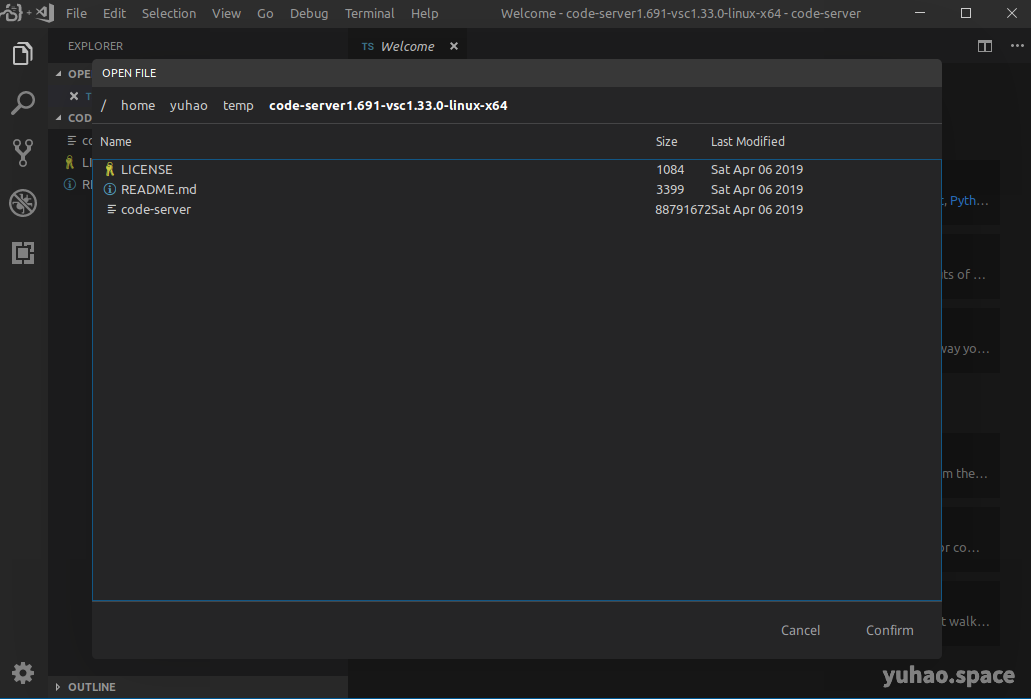This screenshot has height=699, width=1031.
Task: Open the Search view in activity bar
Action: click(x=23, y=103)
